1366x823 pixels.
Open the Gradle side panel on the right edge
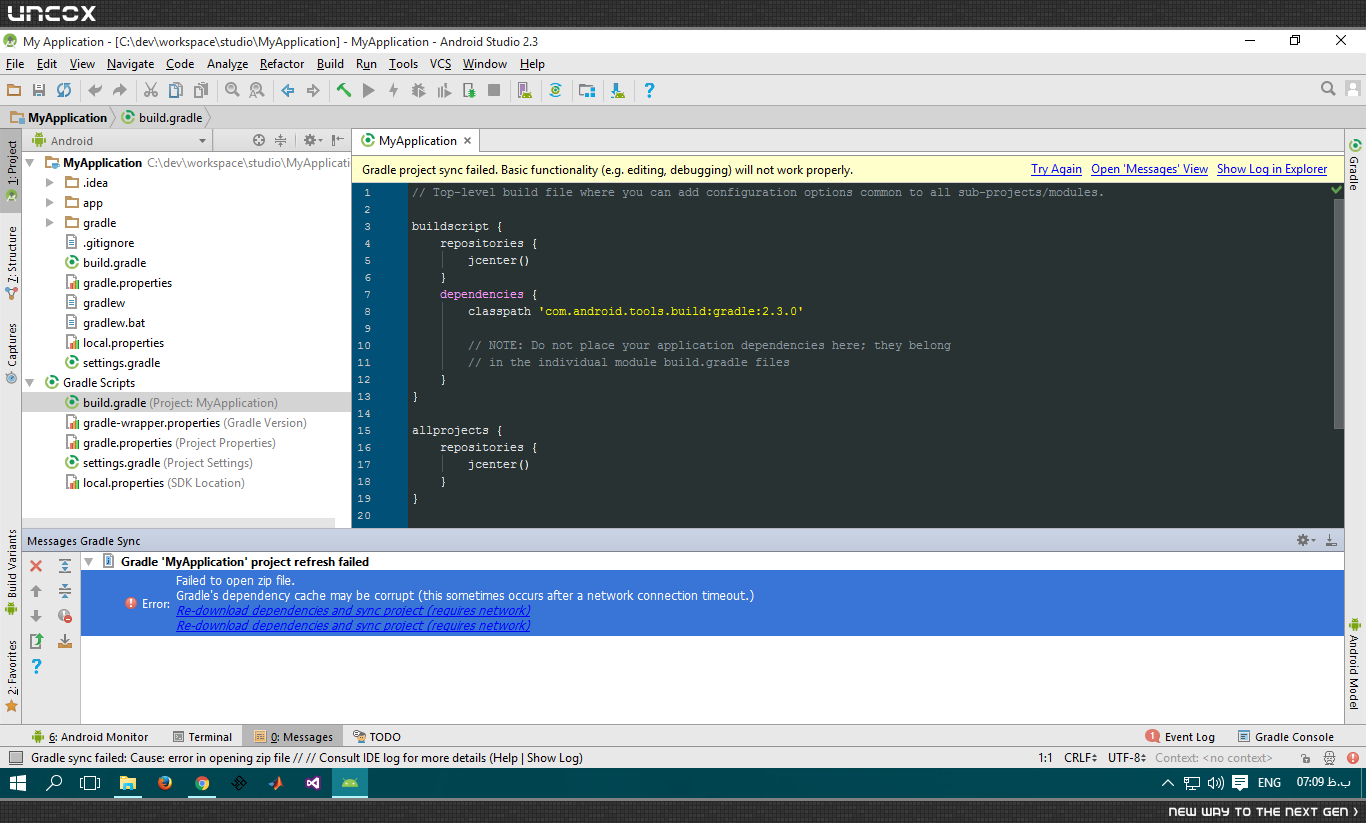pos(1354,164)
